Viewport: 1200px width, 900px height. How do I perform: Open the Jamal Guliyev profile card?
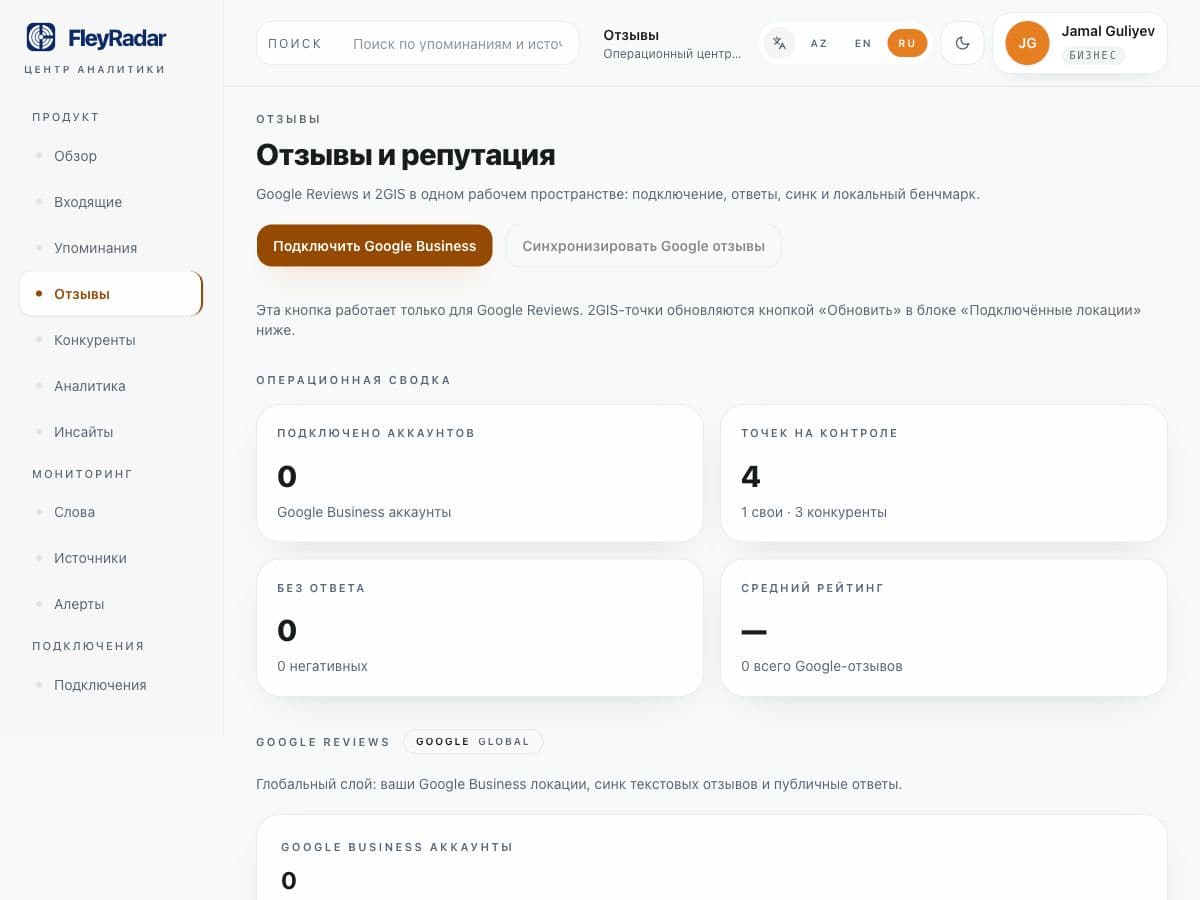coord(1080,43)
